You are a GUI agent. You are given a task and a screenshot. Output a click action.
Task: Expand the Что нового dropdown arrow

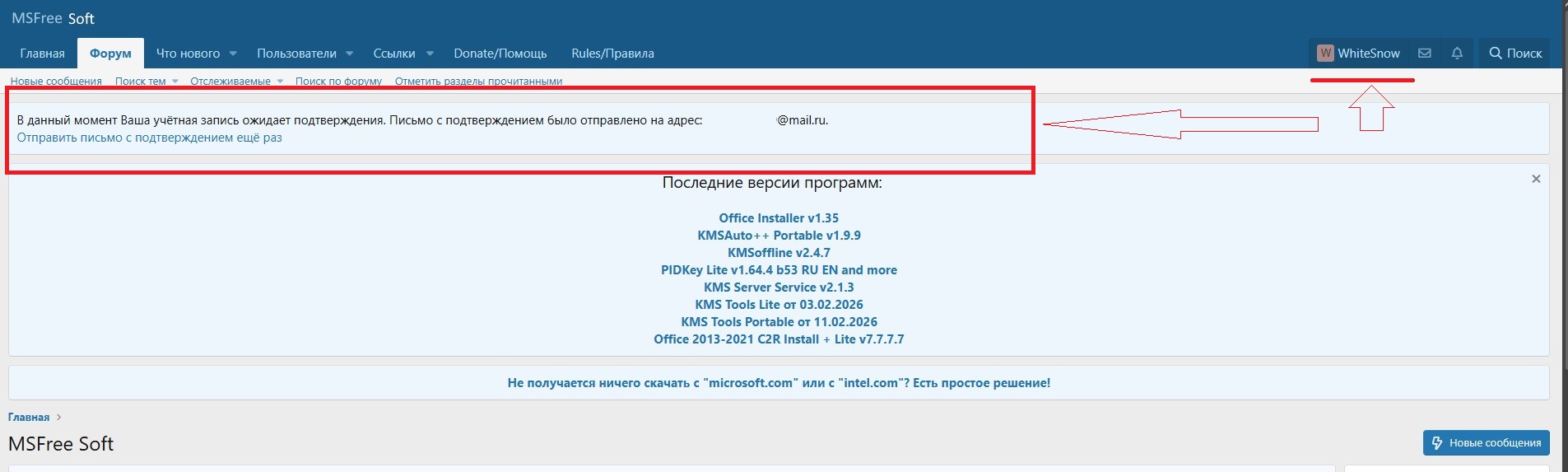[233, 54]
